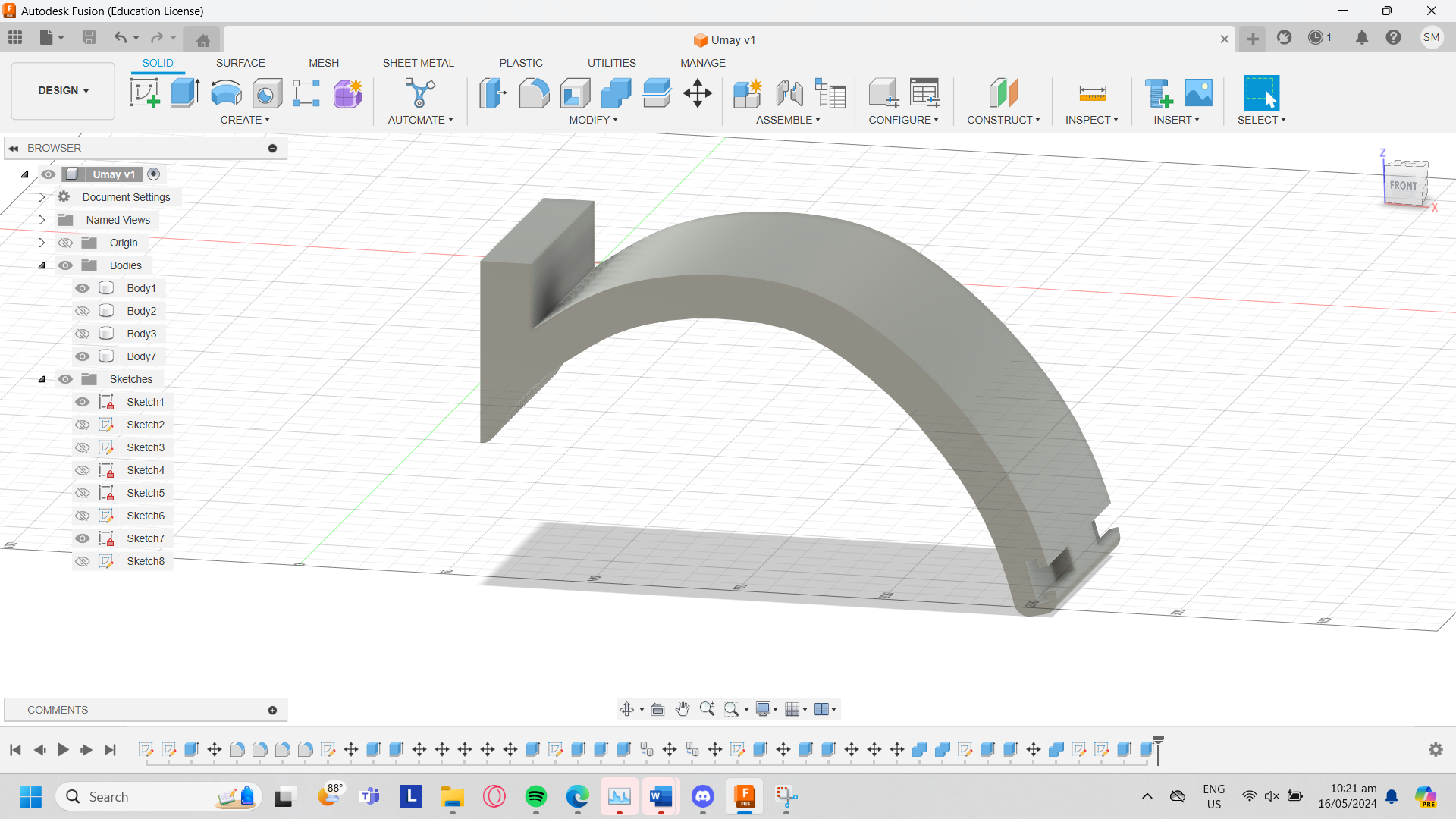This screenshot has height=819, width=1456.
Task: Open timeline settings gear
Action: (1436, 749)
